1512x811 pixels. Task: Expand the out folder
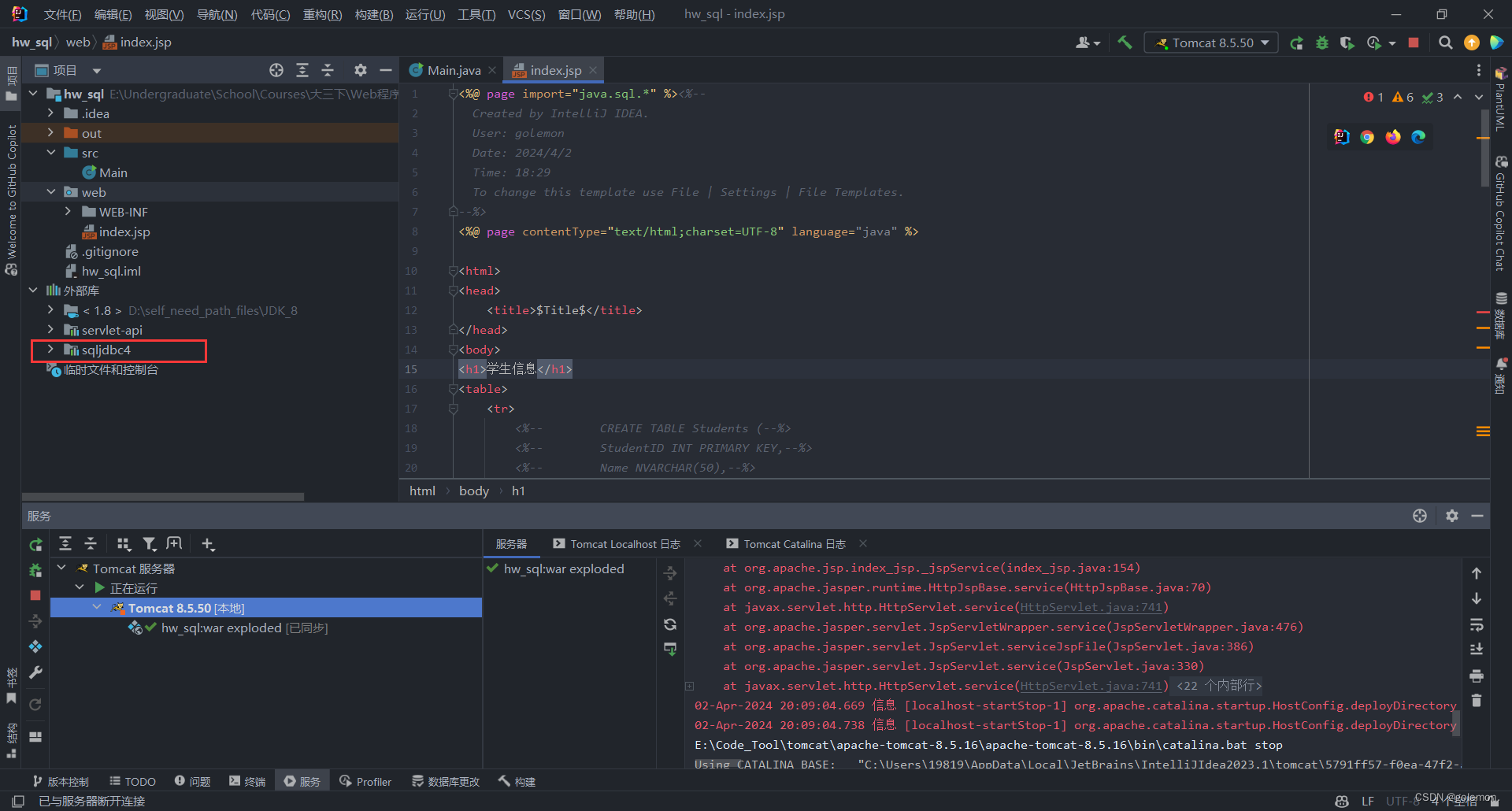coord(50,133)
